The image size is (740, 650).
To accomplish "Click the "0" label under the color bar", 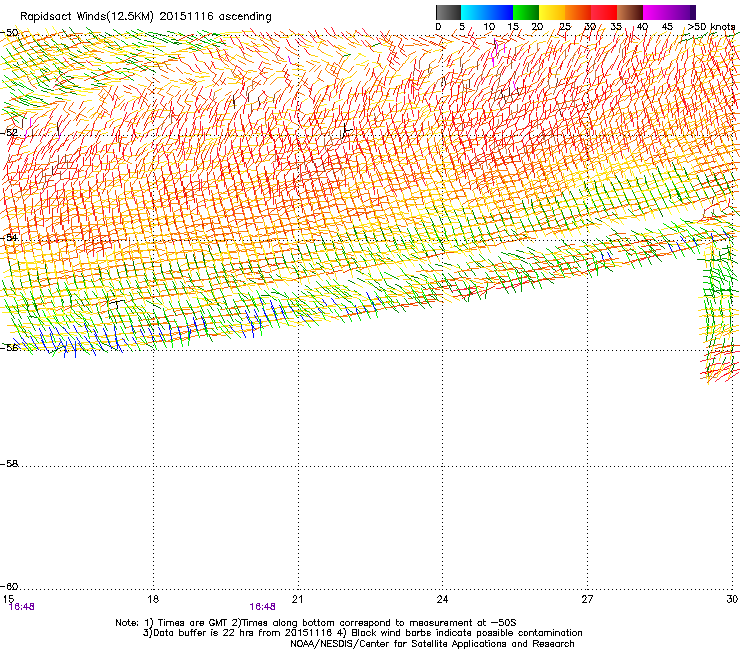I will click(438, 27).
